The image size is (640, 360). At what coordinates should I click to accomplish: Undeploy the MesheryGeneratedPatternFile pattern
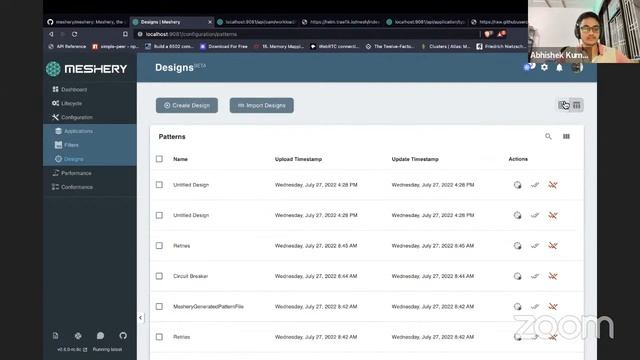pos(553,307)
